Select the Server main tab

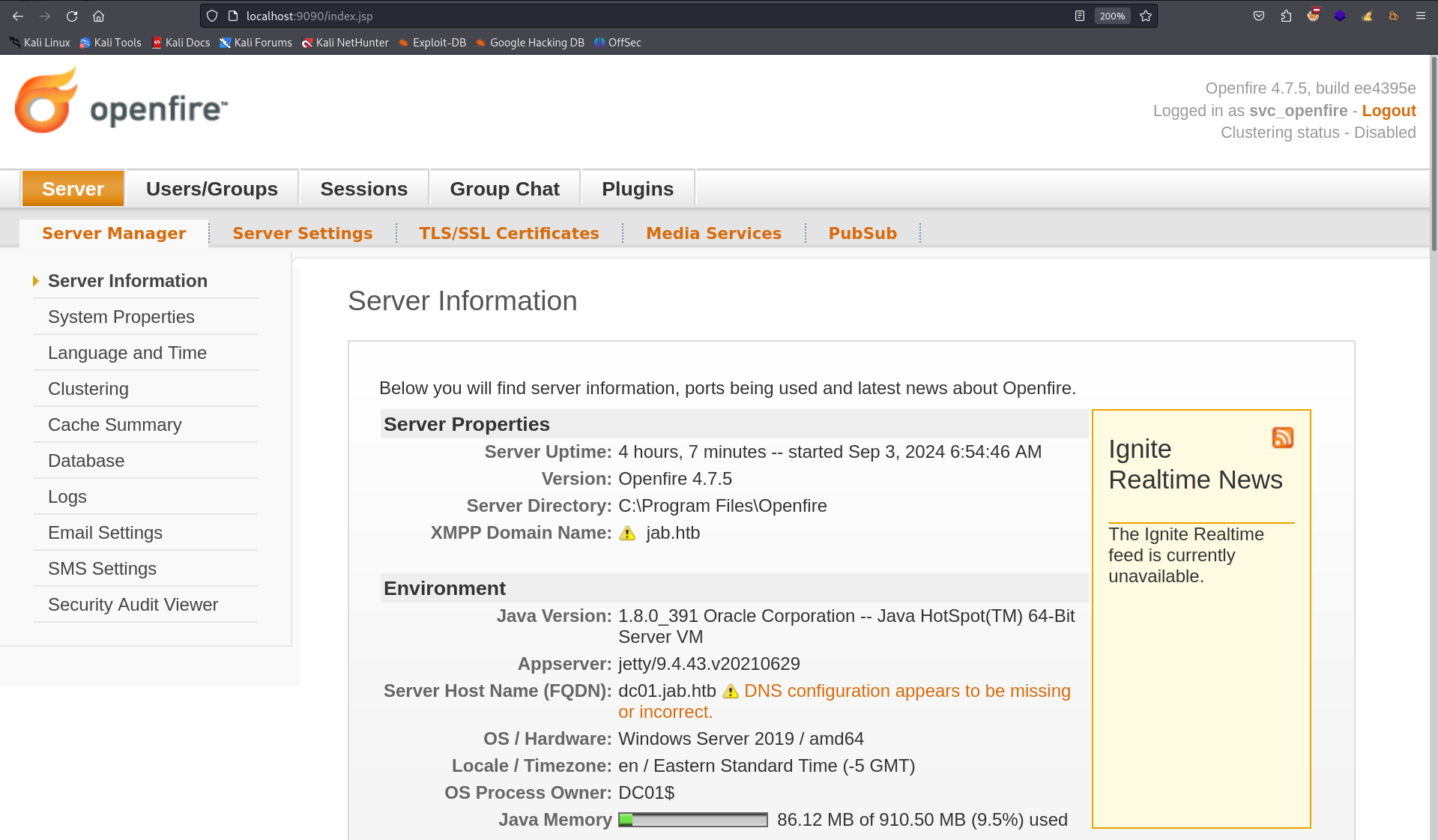coord(73,189)
